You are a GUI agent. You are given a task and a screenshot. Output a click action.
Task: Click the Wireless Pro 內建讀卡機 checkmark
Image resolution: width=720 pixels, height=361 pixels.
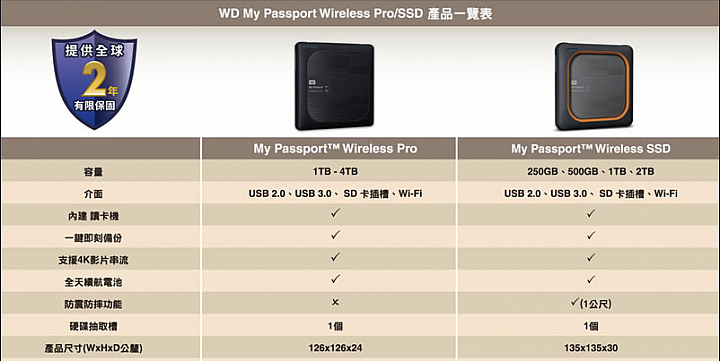[x=335, y=213]
